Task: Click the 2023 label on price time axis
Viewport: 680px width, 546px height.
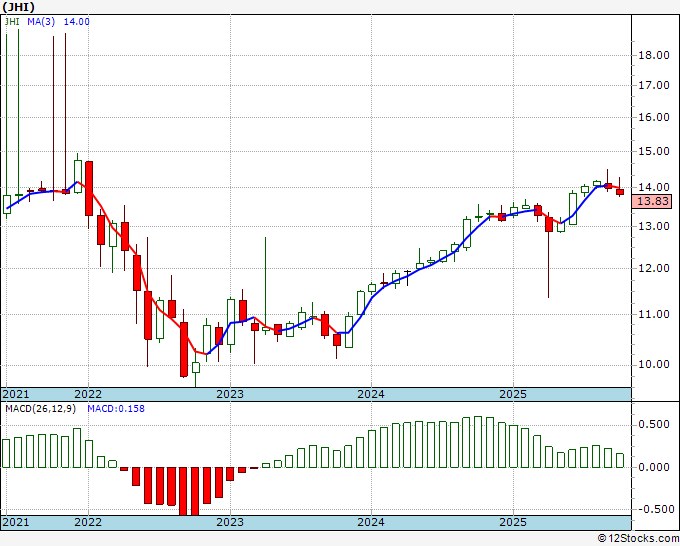Action: coord(230,394)
